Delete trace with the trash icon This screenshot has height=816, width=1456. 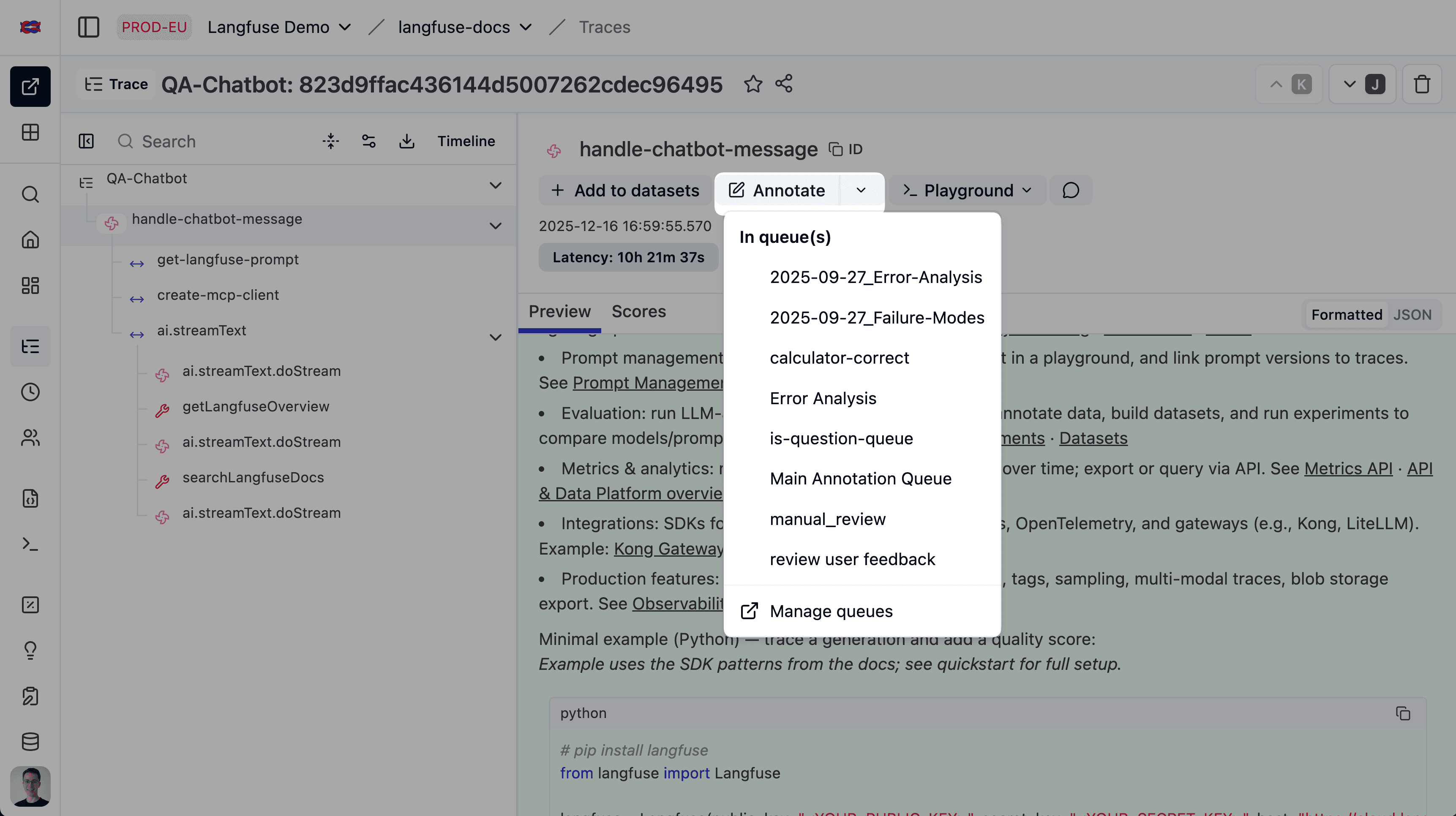(x=1421, y=85)
